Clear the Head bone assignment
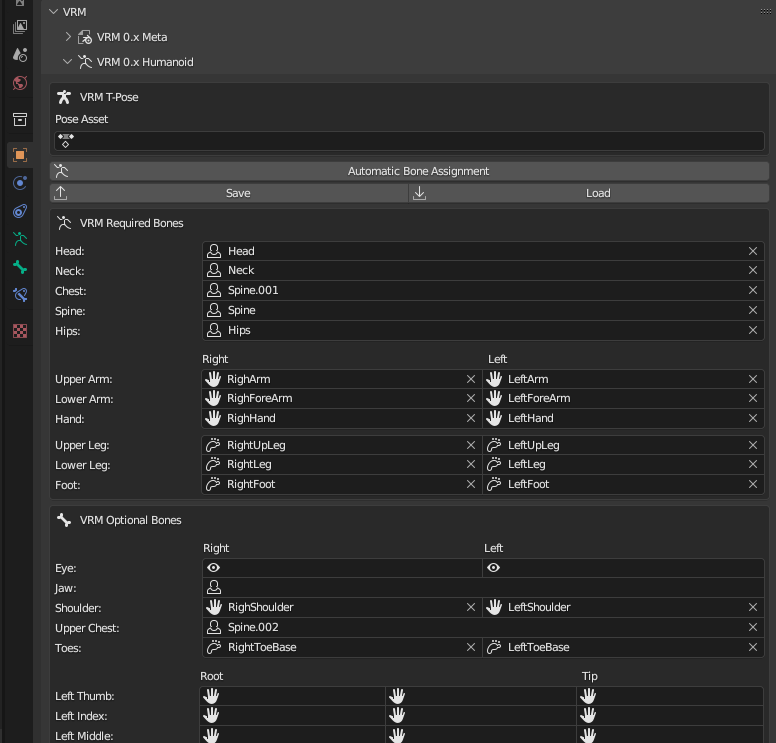This screenshot has width=776, height=743. 753,251
